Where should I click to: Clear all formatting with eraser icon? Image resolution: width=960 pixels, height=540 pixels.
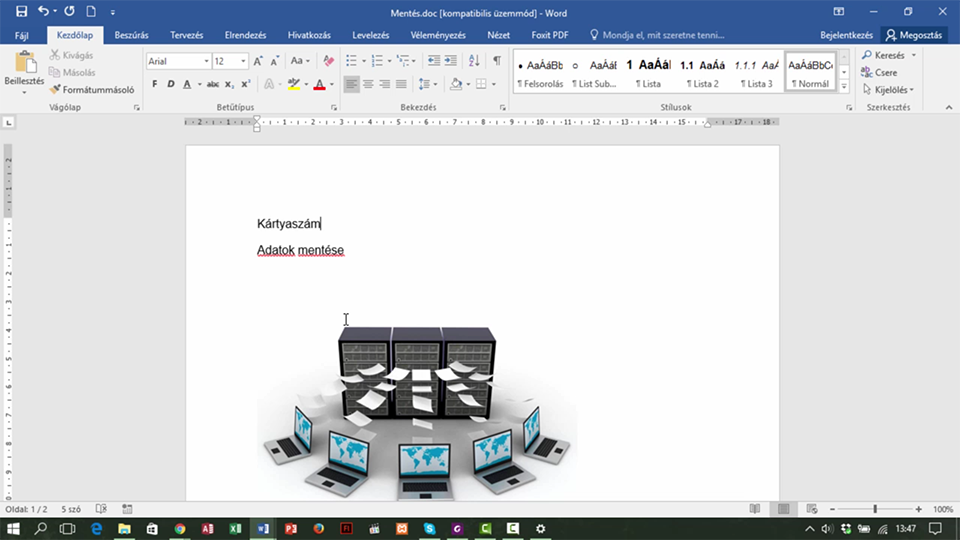[329, 61]
